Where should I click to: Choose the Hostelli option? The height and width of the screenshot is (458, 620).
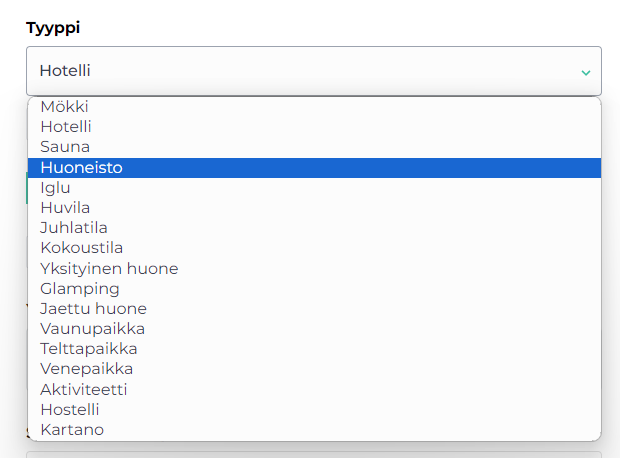(x=70, y=409)
